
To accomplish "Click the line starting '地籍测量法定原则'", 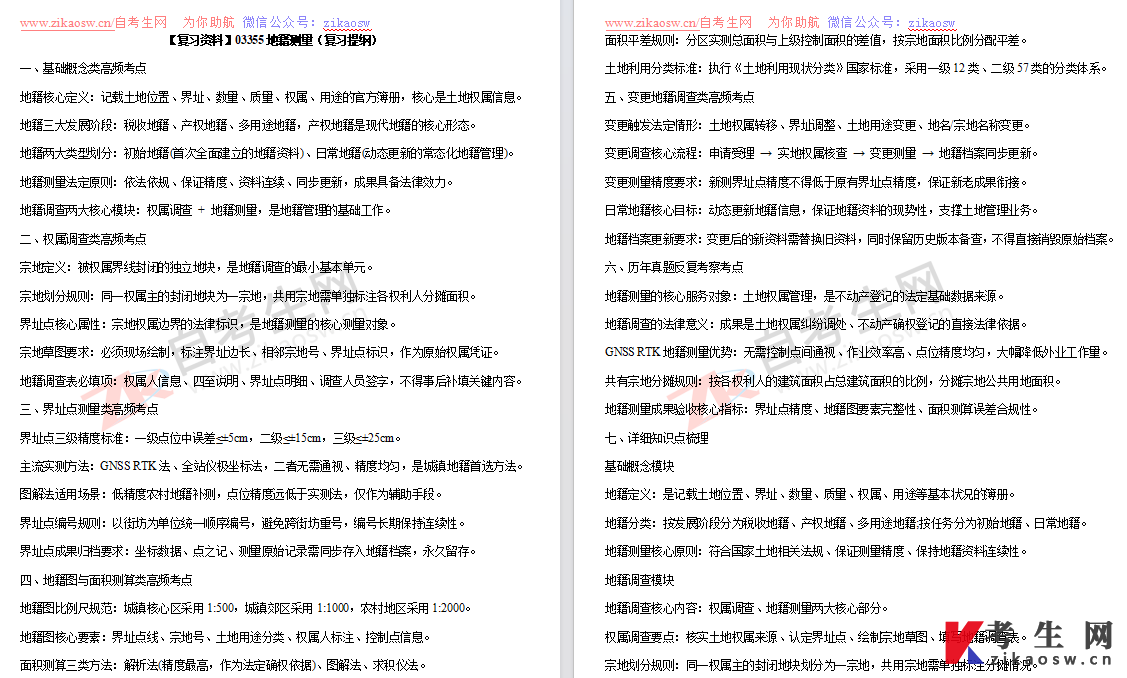I will (236, 182).
